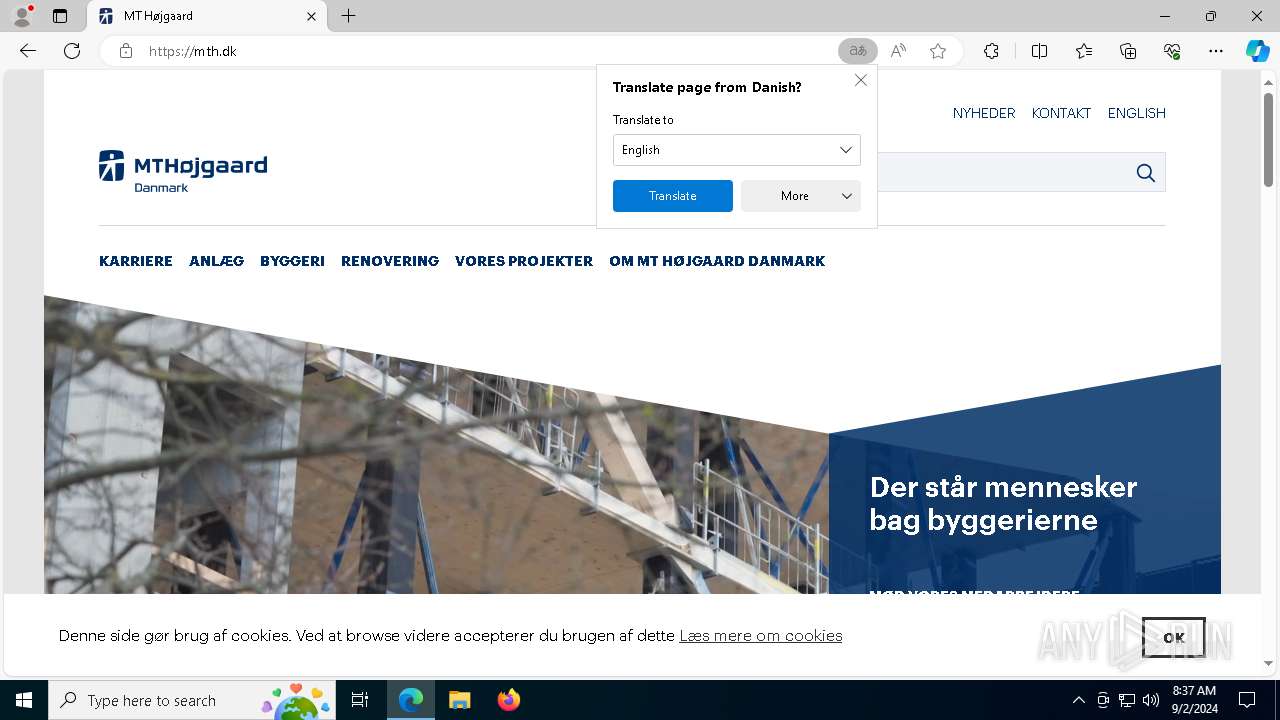This screenshot has width=1280, height=720.
Task: Go to KONTAKT page
Action: 1061,113
